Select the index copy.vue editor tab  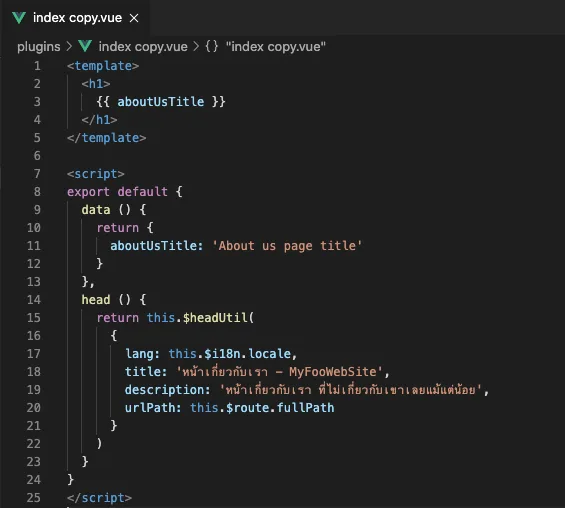(x=75, y=18)
